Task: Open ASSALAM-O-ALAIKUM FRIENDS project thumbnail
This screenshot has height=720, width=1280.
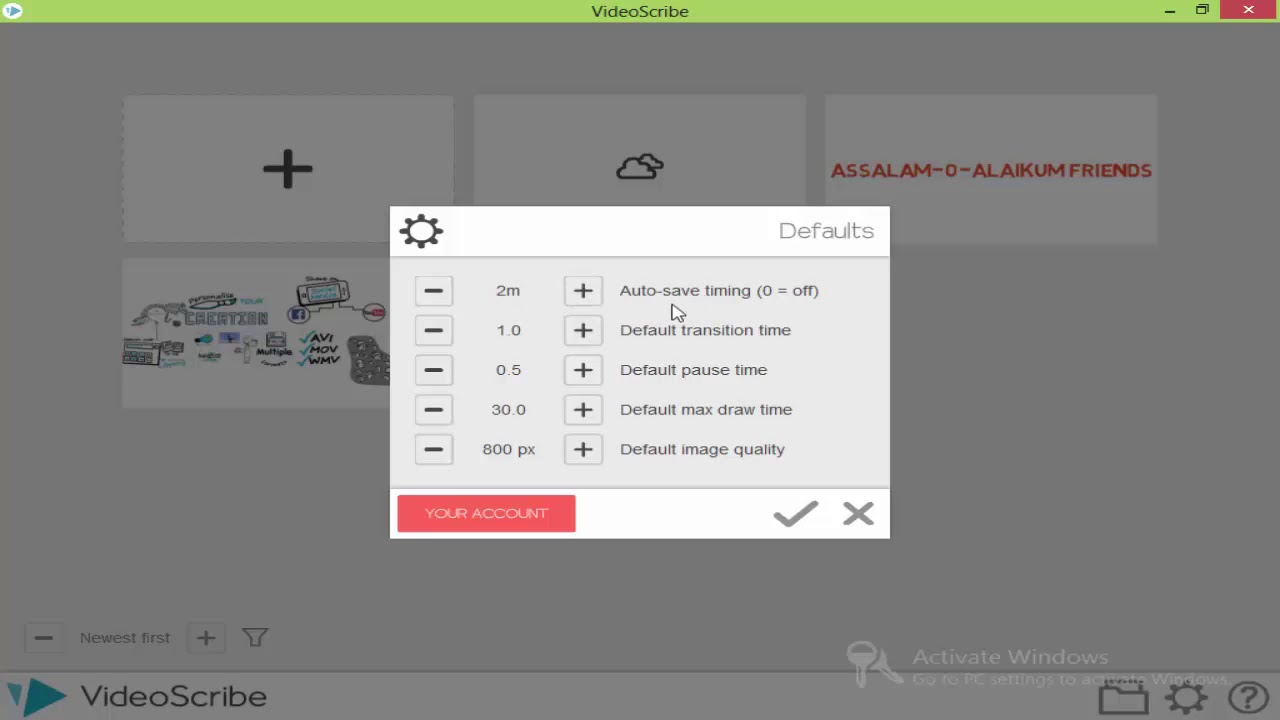Action: pyautogui.click(x=991, y=170)
